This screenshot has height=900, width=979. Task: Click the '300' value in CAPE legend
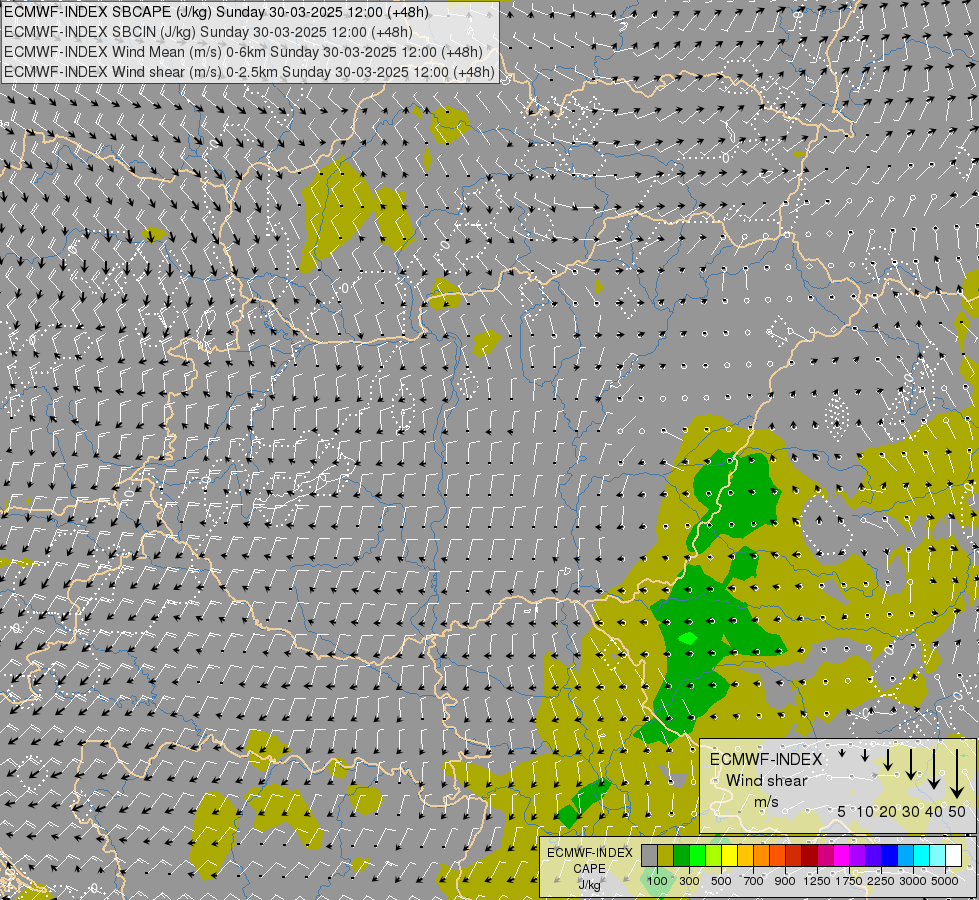tap(689, 881)
